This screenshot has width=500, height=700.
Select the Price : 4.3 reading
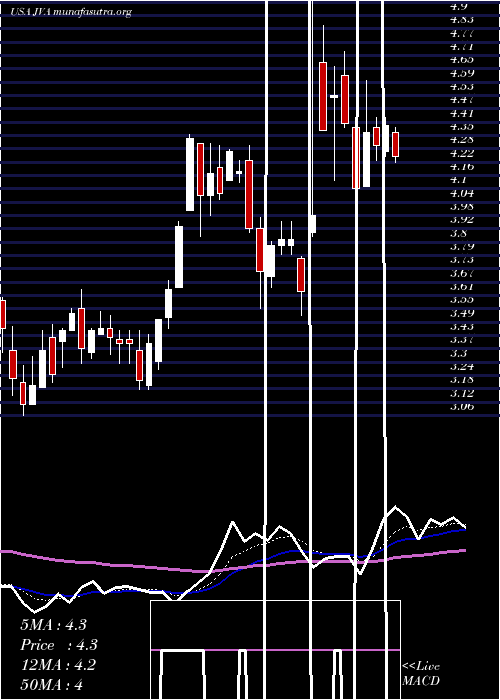[x=58, y=645]
